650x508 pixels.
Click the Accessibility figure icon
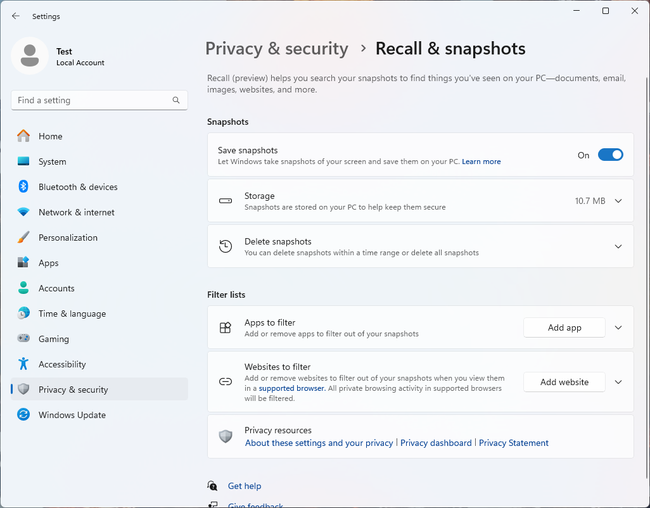coord(23,364)
